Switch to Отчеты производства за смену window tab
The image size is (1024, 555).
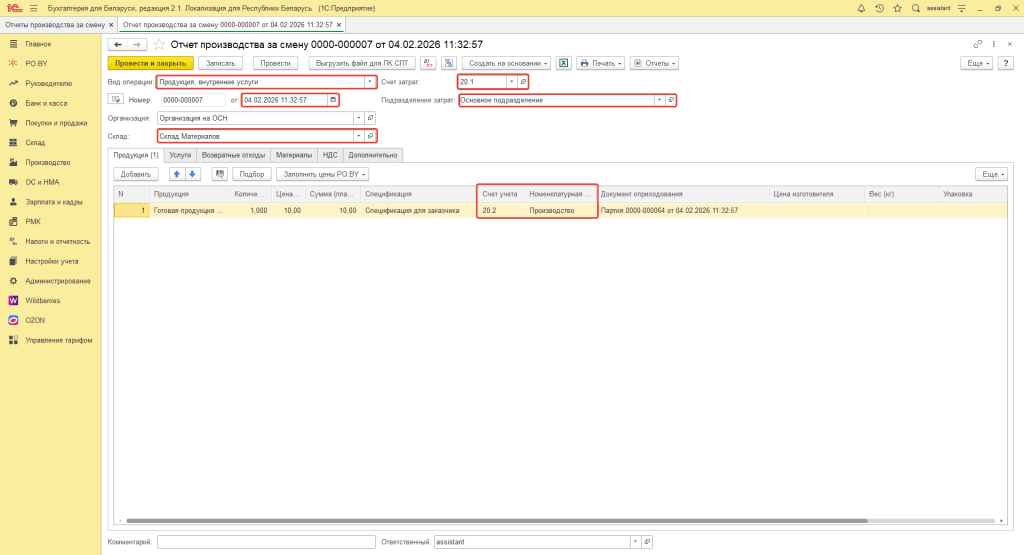click(55, 25)
